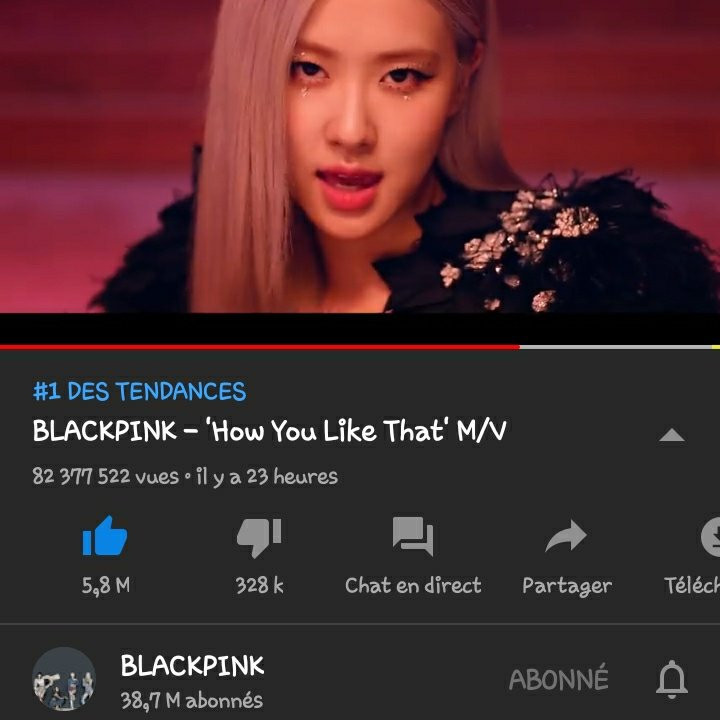Tap the Partager share arrow icon
Image resolution: width=720 pixels, height=720 pixels.
[x=566, y=535]
